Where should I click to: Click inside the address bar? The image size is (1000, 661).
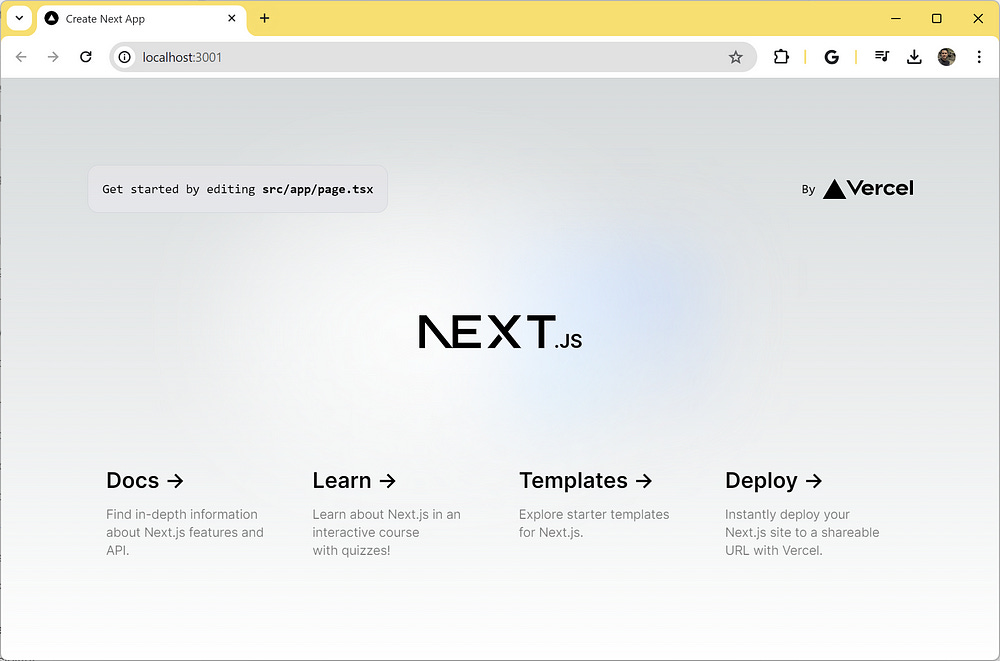pyautogui.click(x=300, y=57)
